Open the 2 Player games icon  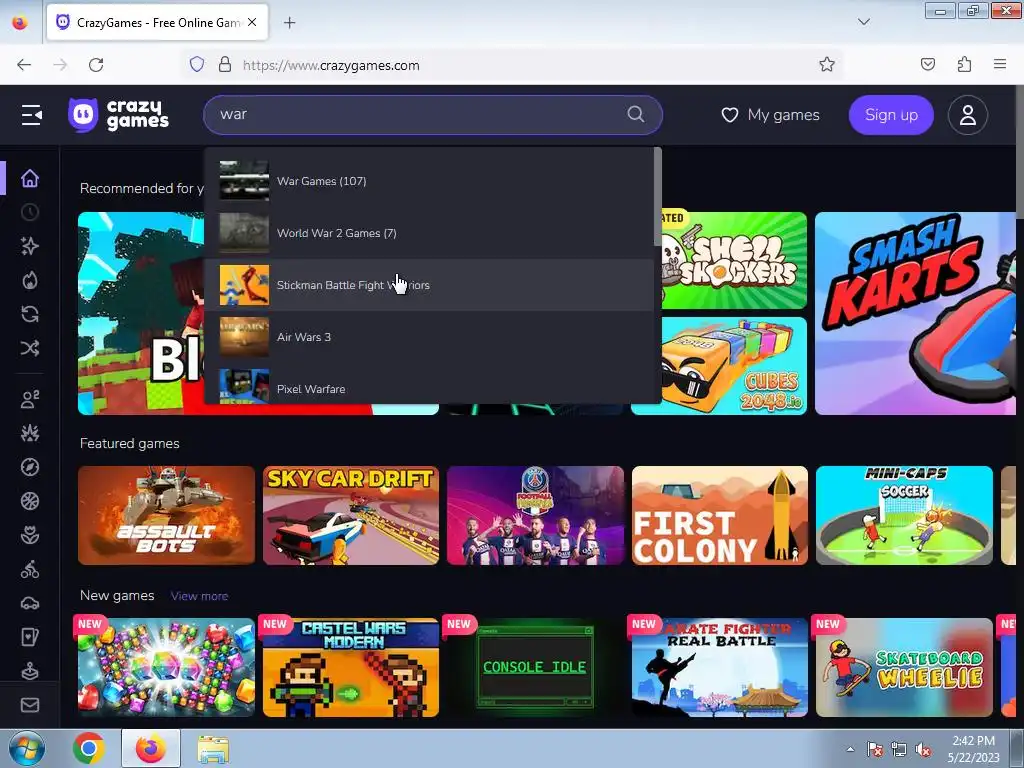(x=30, y=399)
